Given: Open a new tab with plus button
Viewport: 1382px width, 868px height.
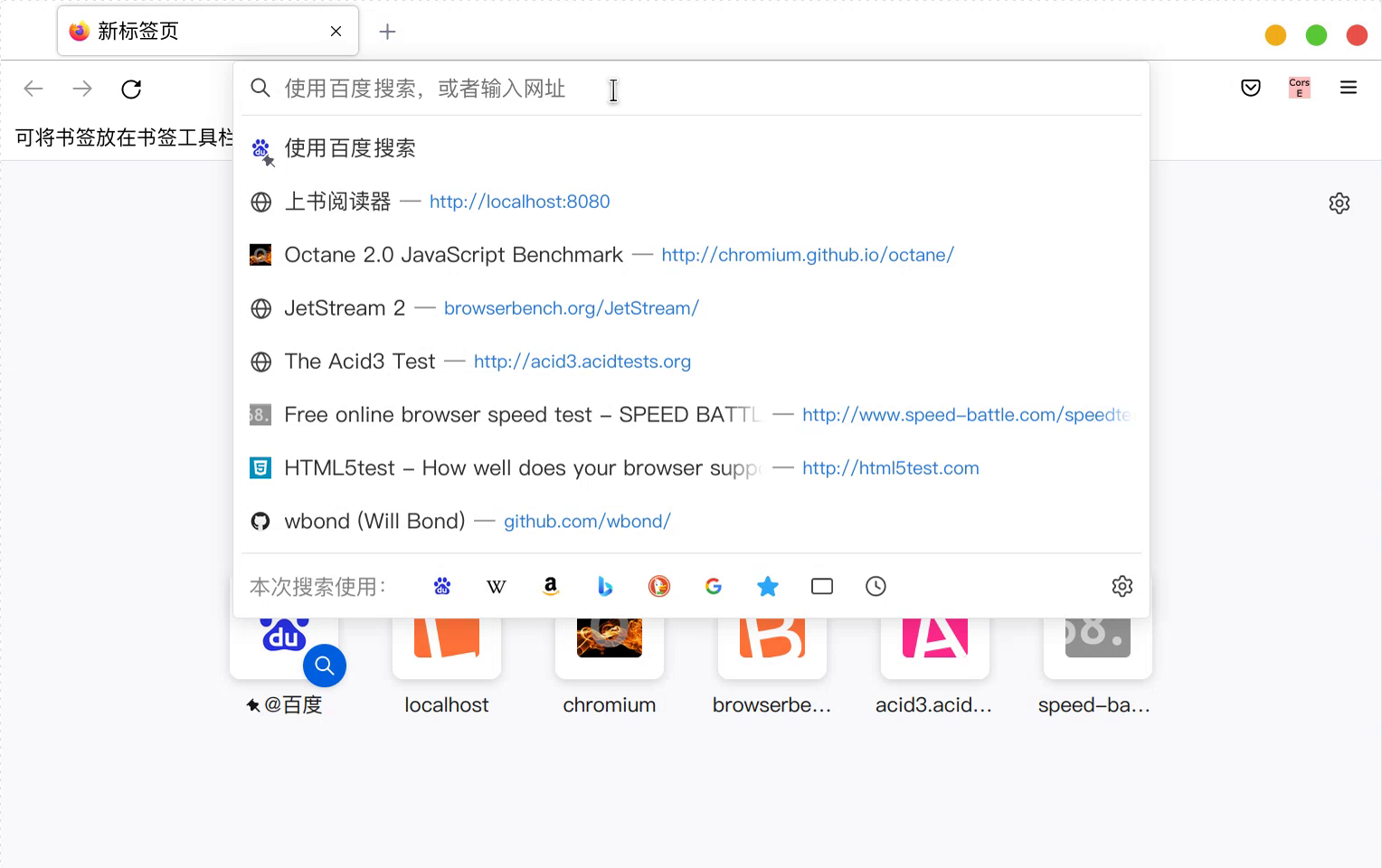Looking at the screenshot, I should click(388, 32).
